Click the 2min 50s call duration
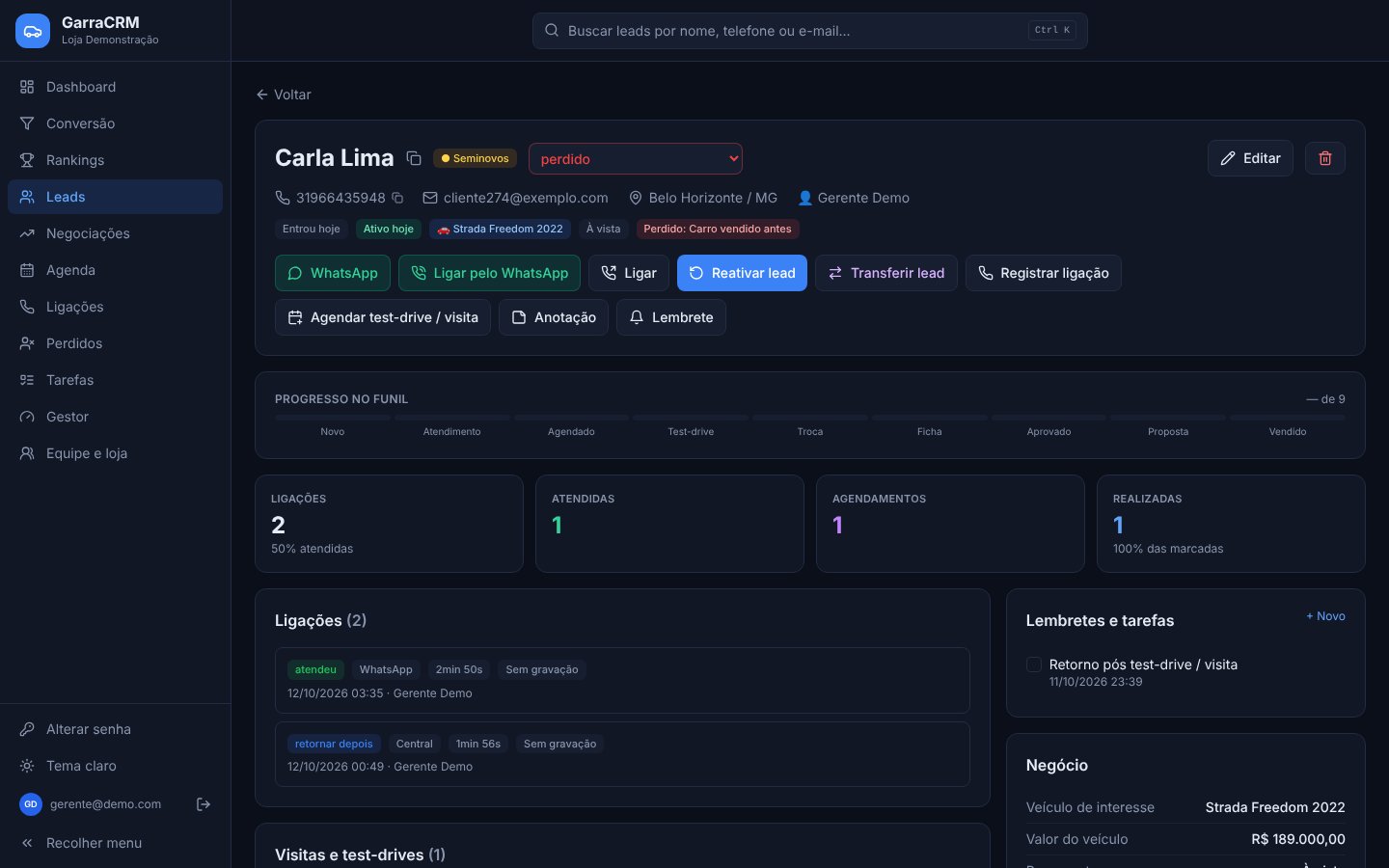The width and height of the screenshot is (1389, 868). point(459,669)
